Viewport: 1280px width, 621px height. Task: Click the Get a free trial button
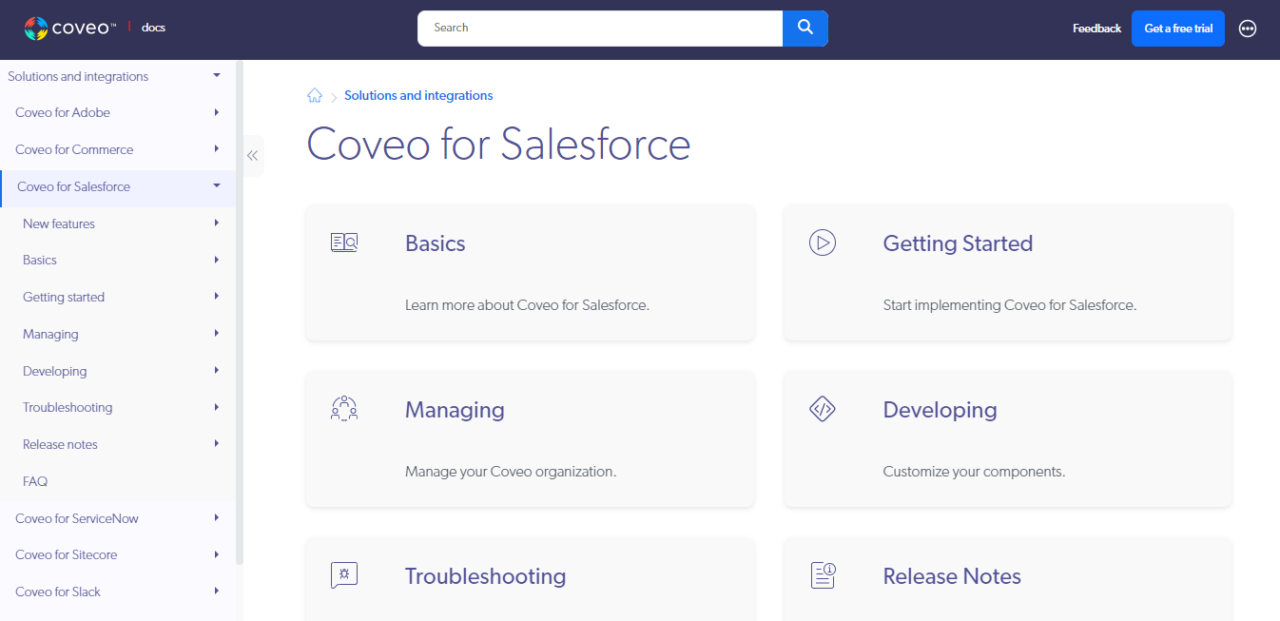1177,28
